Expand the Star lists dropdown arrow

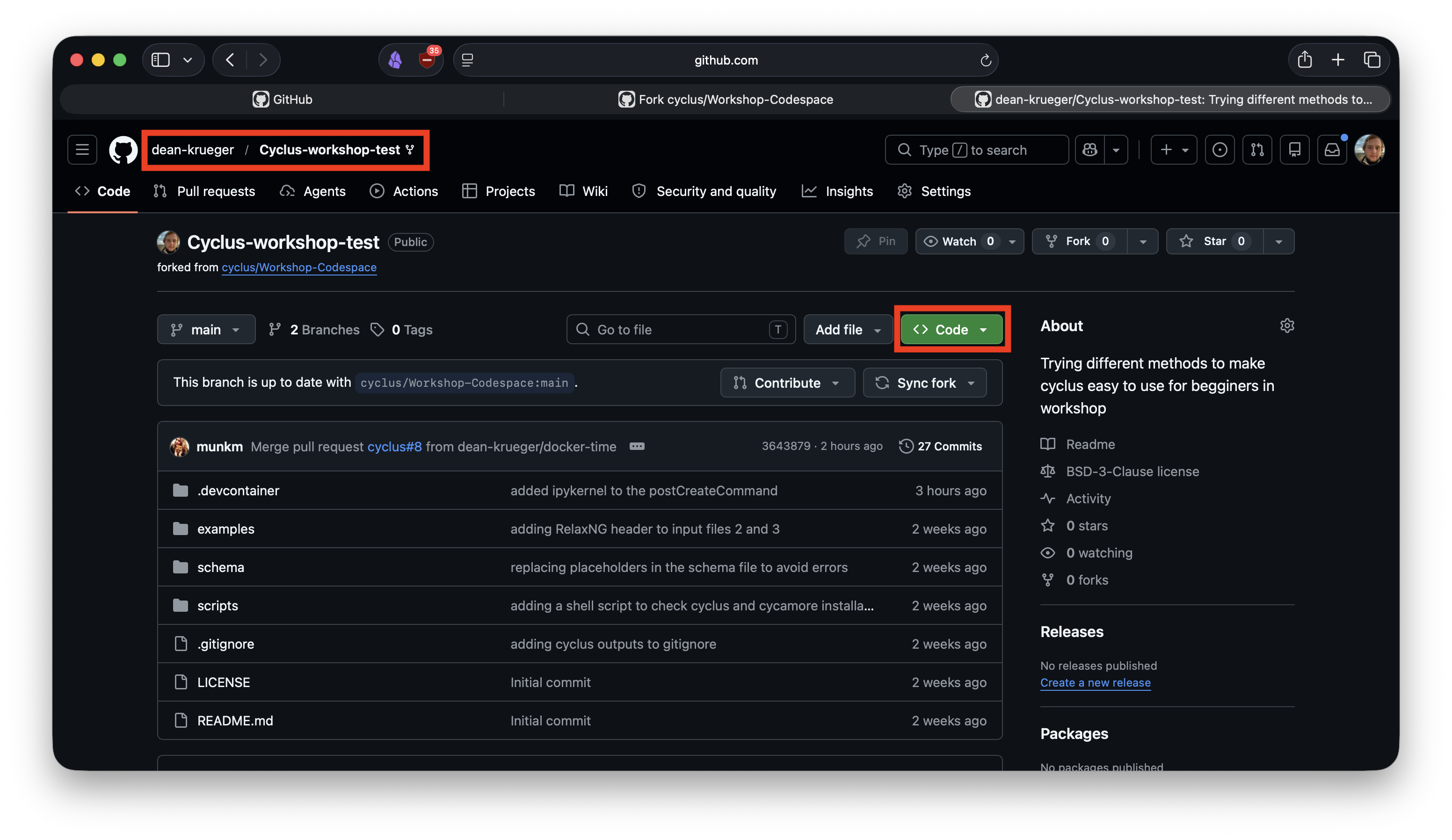pos(1278,241)
